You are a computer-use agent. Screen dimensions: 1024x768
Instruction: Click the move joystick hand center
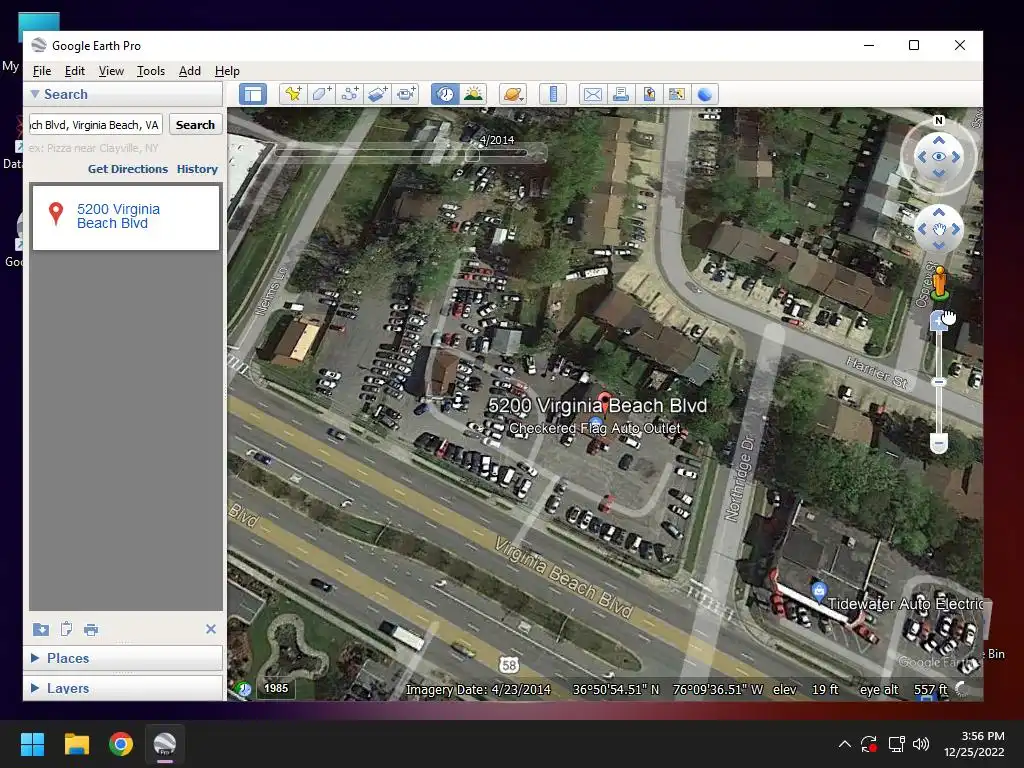(938, 229)
